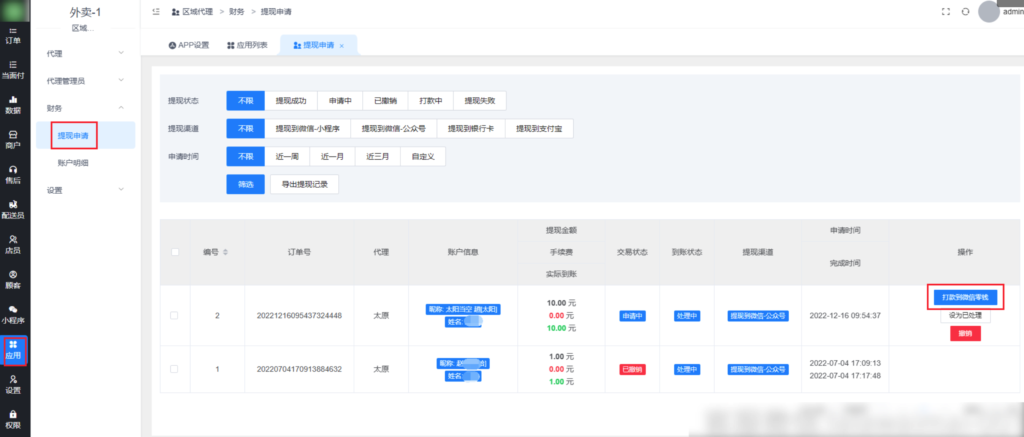
Task: Open the 配送员 delivery rider icon
Action: 13,210
